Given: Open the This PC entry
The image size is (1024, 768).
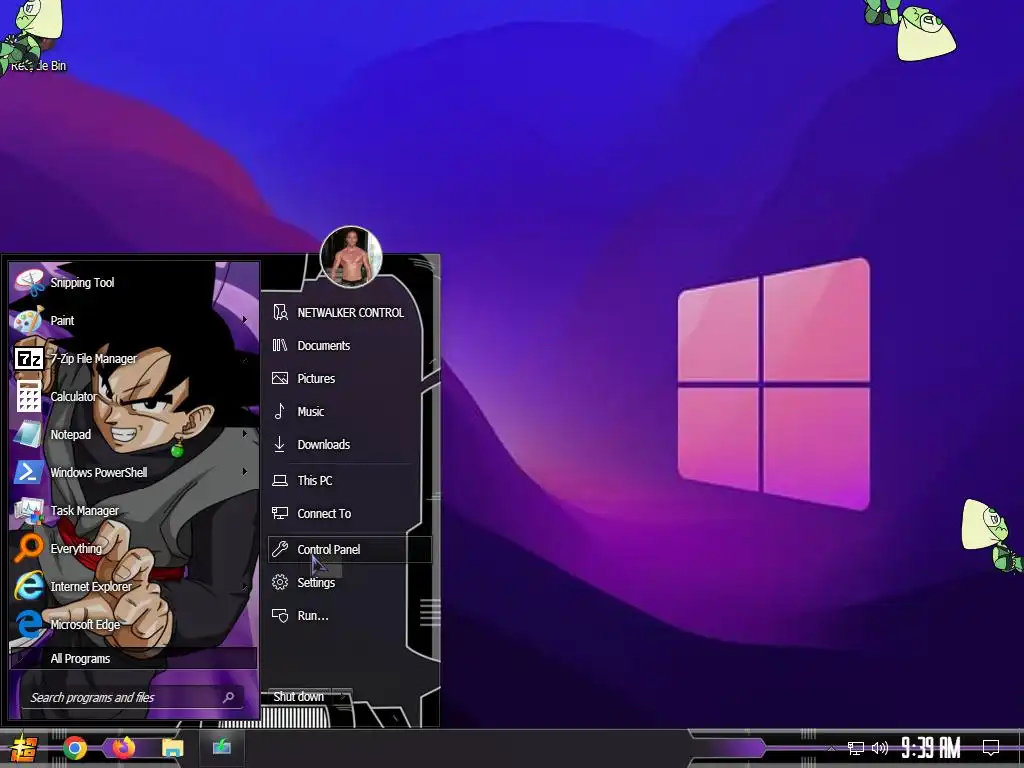Looking at the screenshot, I should click(349, 481).
